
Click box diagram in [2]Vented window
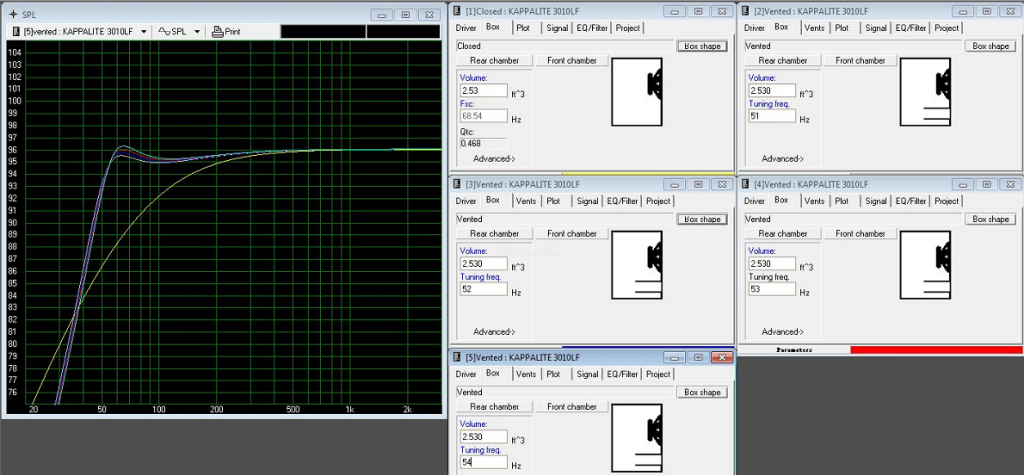point(925,92)
